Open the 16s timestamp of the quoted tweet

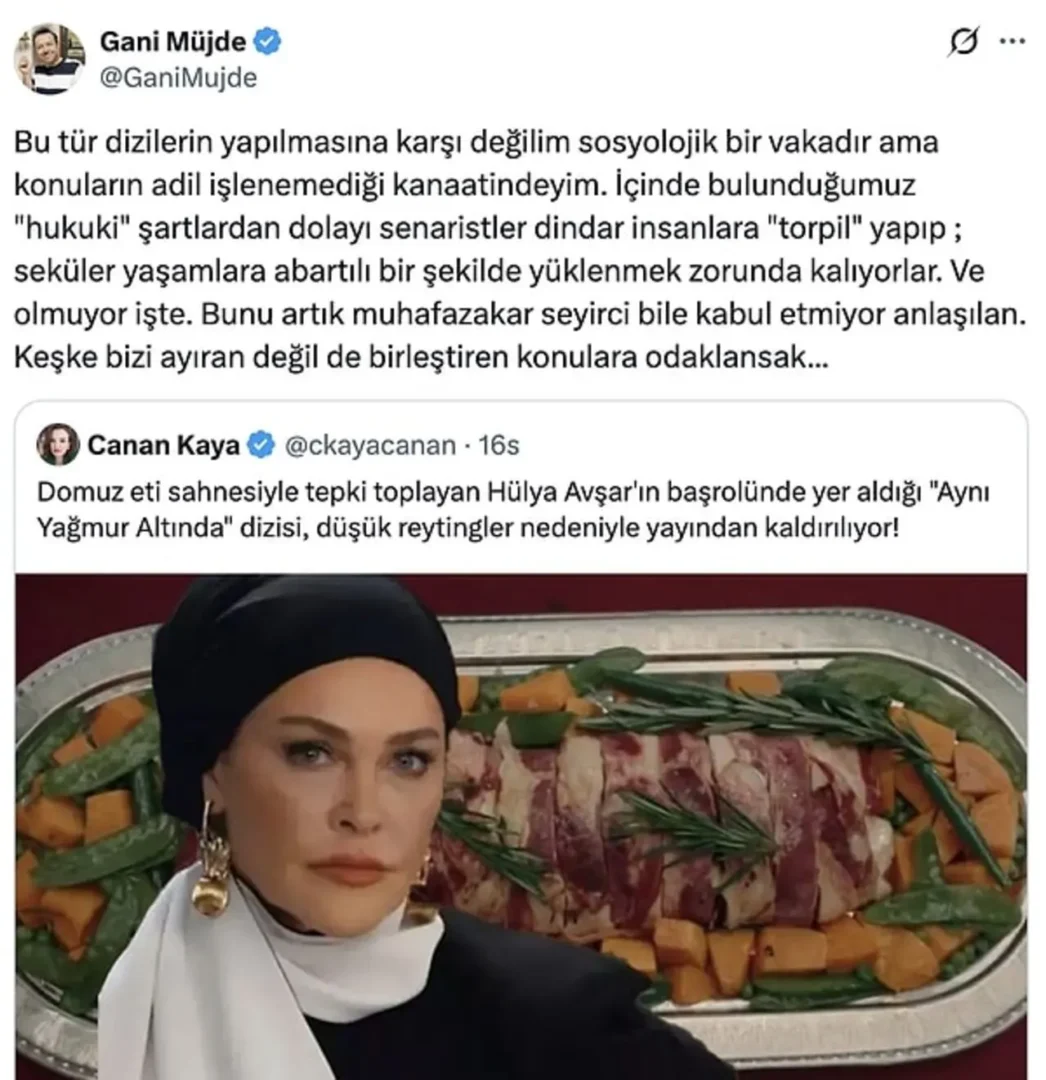(499, 445)
